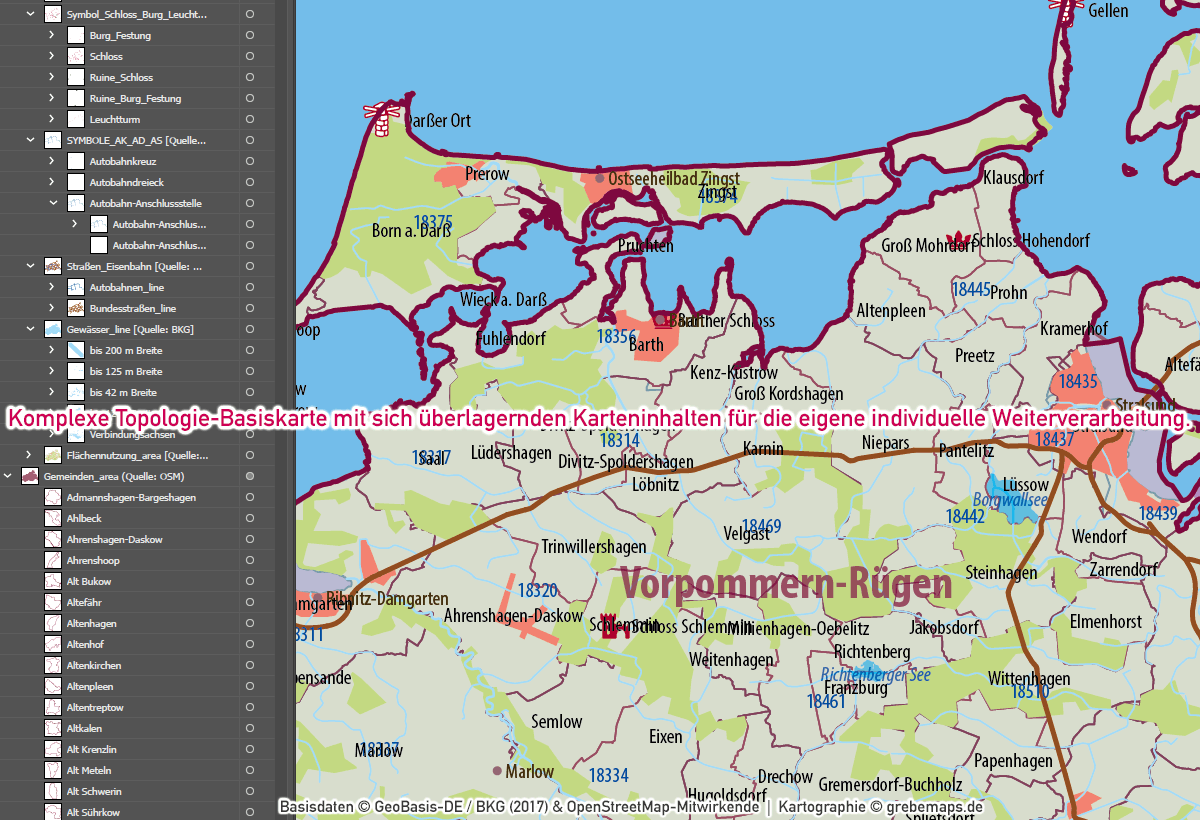The image size is (1200, 820).
Task: Click the target circle for Leuchtturm
Action: 248,118
